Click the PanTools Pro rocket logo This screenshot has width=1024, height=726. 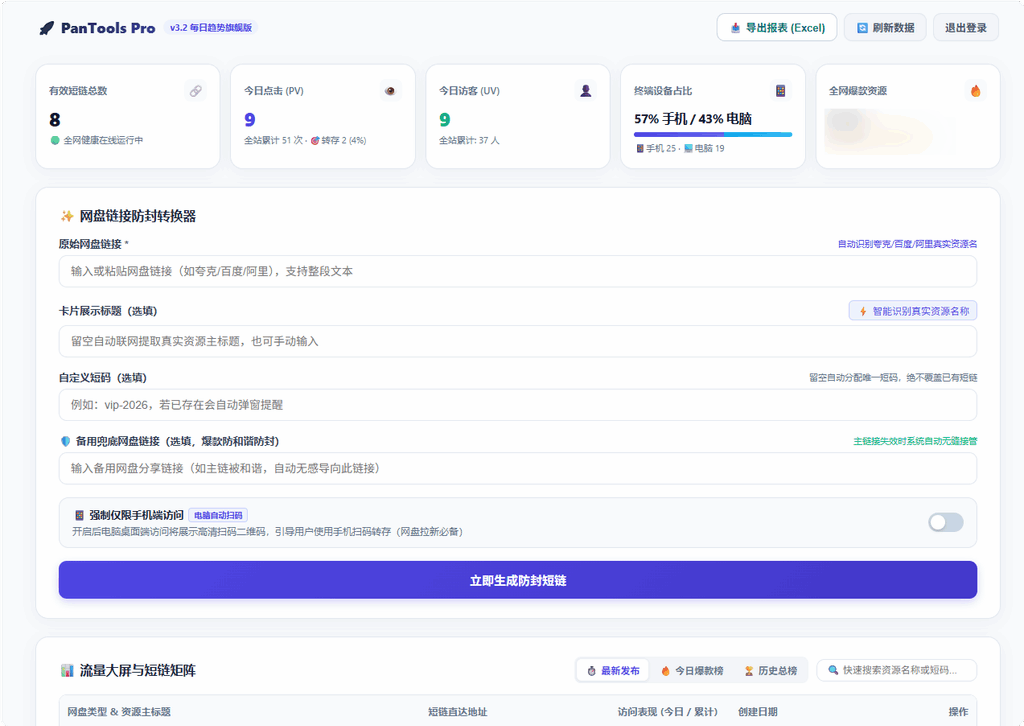pyautogui.click(x=46, y=28)
